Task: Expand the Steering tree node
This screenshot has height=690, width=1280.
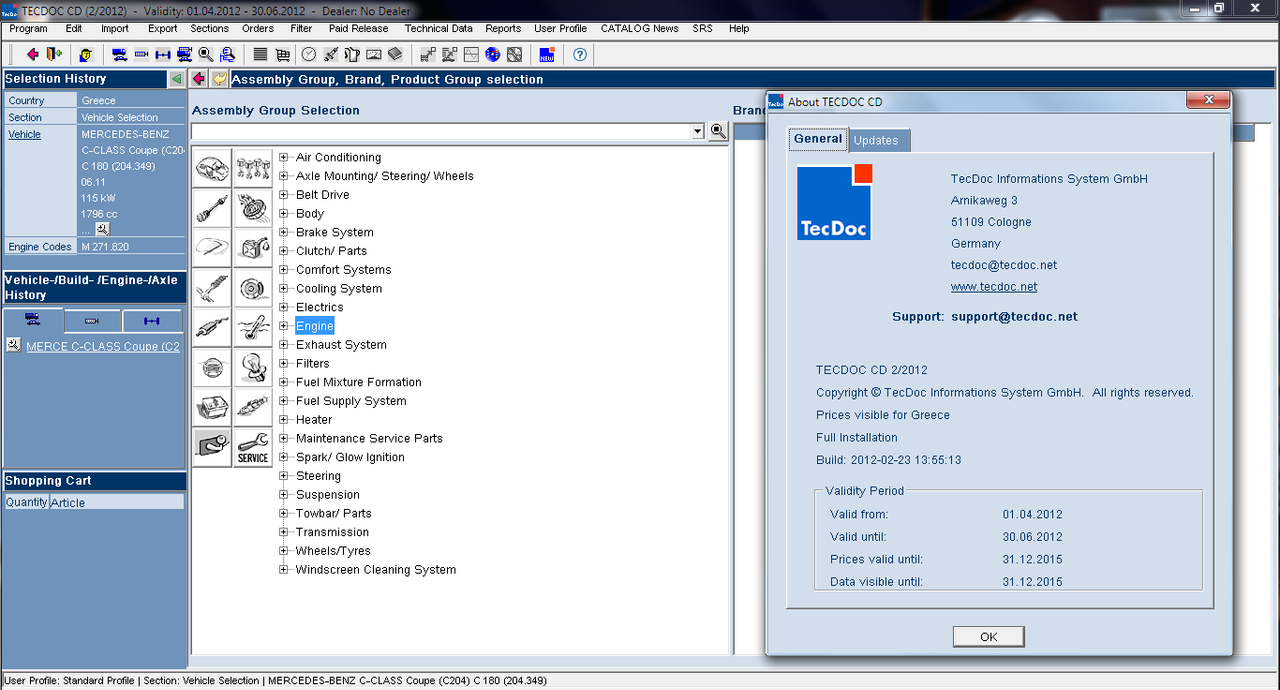Action: coord(284,476)
